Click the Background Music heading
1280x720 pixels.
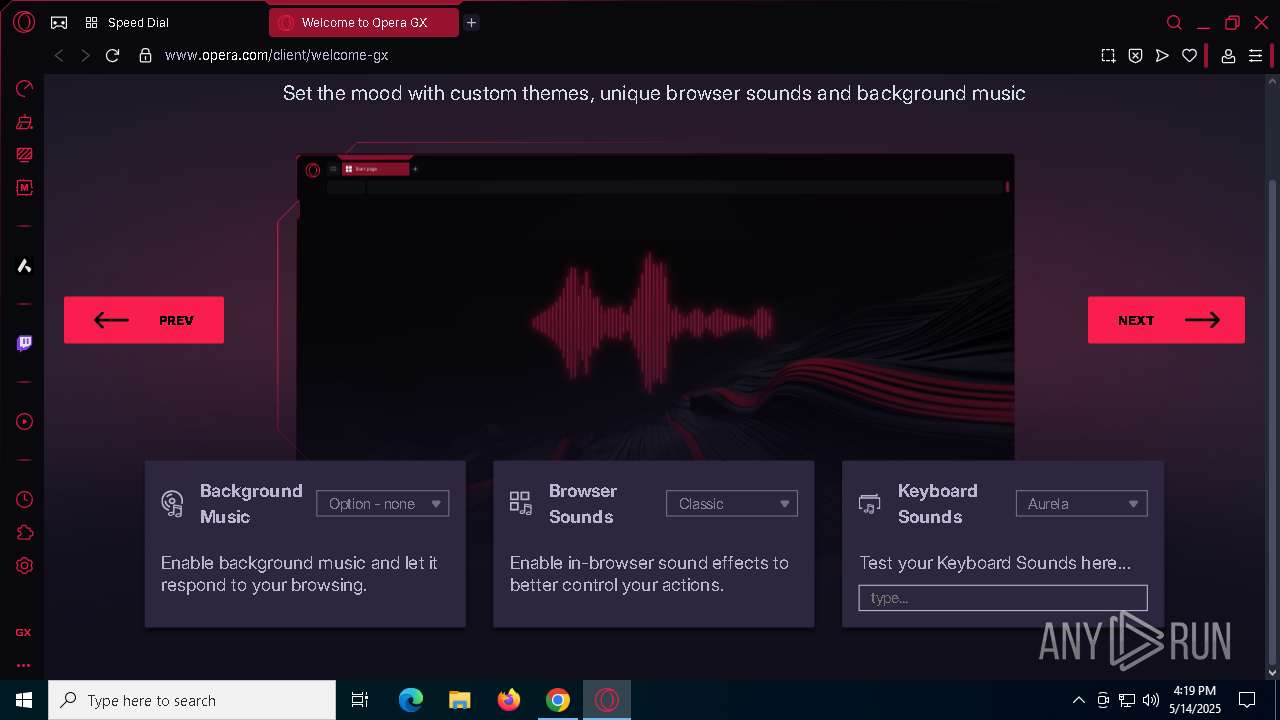pyautogui.click(x=251, y=504)
